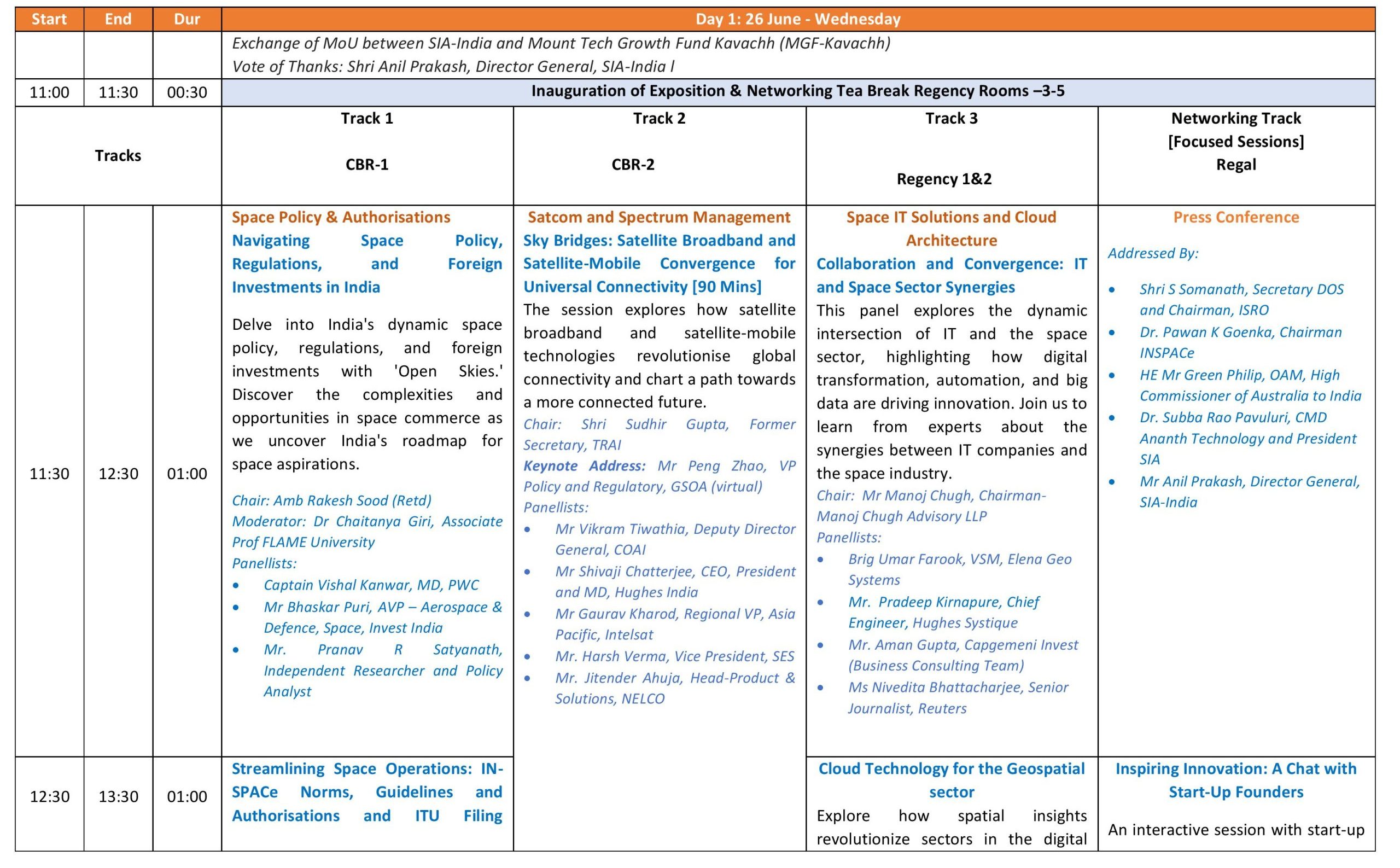This screenshot has width=1400, height=868.
Task: Select the Track 2 column heading
Action: click(659, 118)
